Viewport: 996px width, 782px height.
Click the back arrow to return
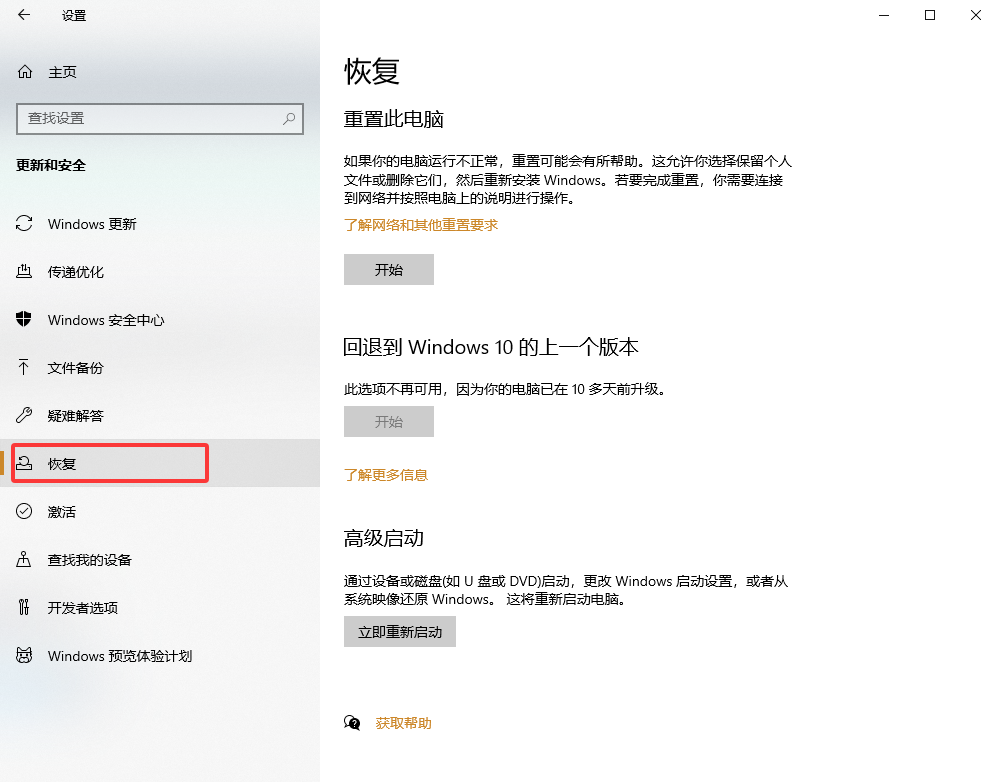[x=24, y=15]
